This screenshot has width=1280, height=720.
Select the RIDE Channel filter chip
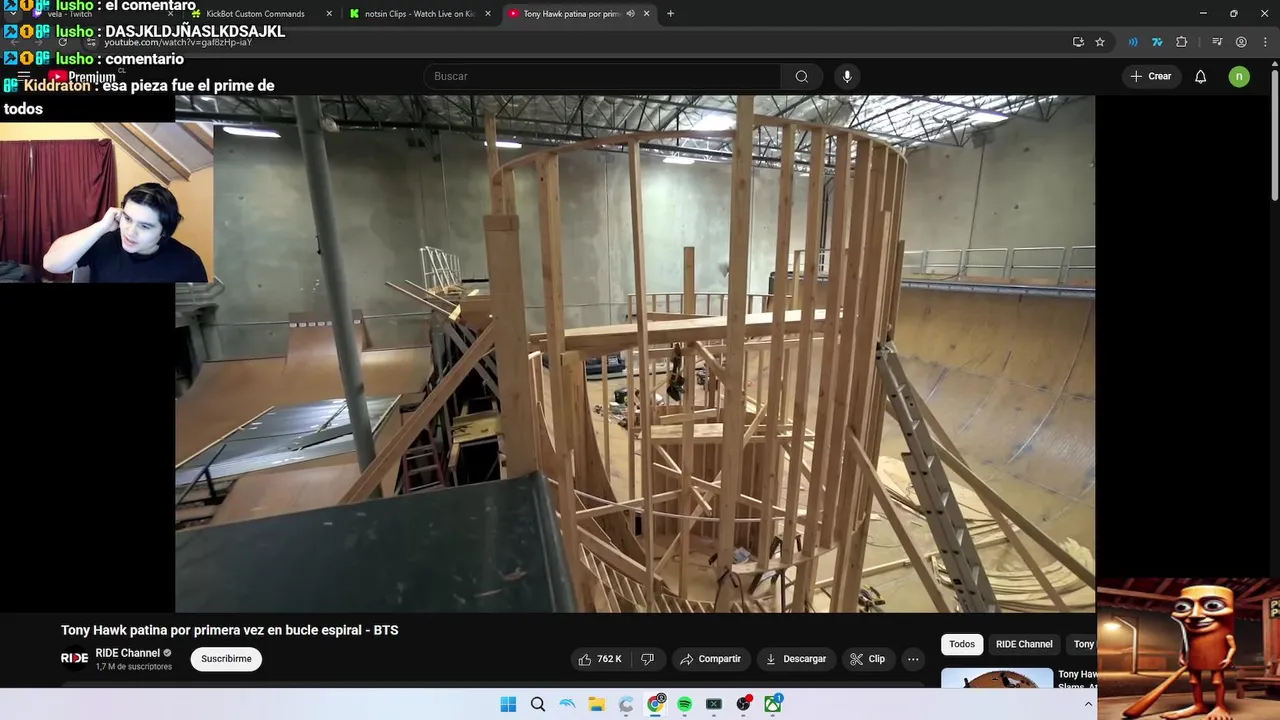click(x=1024, y=644)
